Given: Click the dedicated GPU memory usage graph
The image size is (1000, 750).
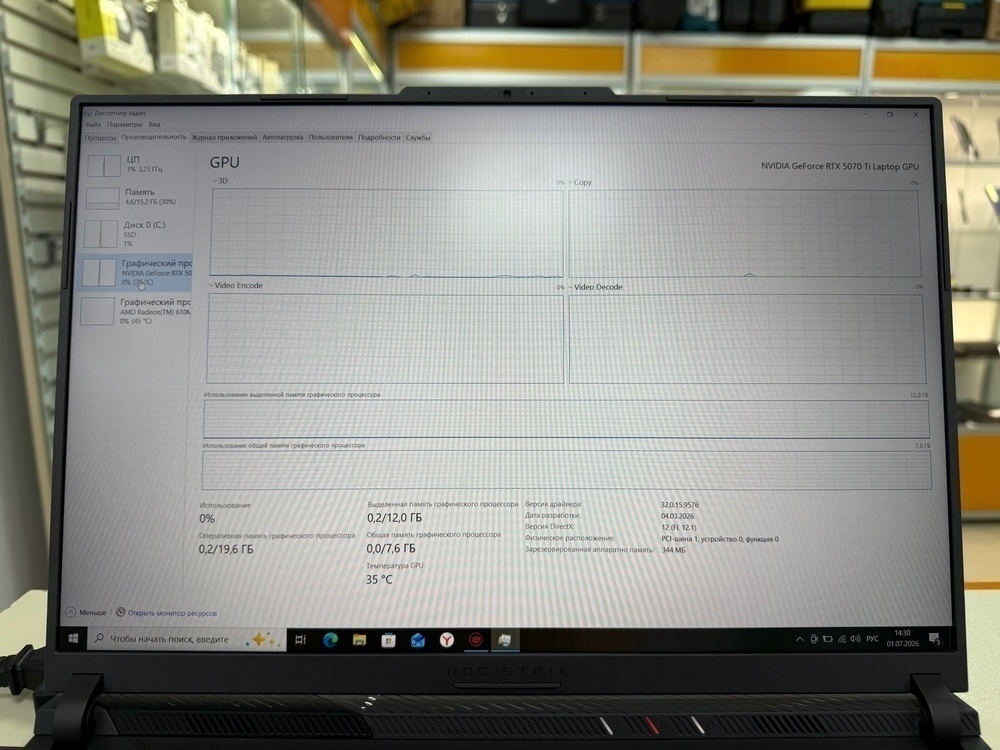Looking at the screenshot, I should click(566, 419).
